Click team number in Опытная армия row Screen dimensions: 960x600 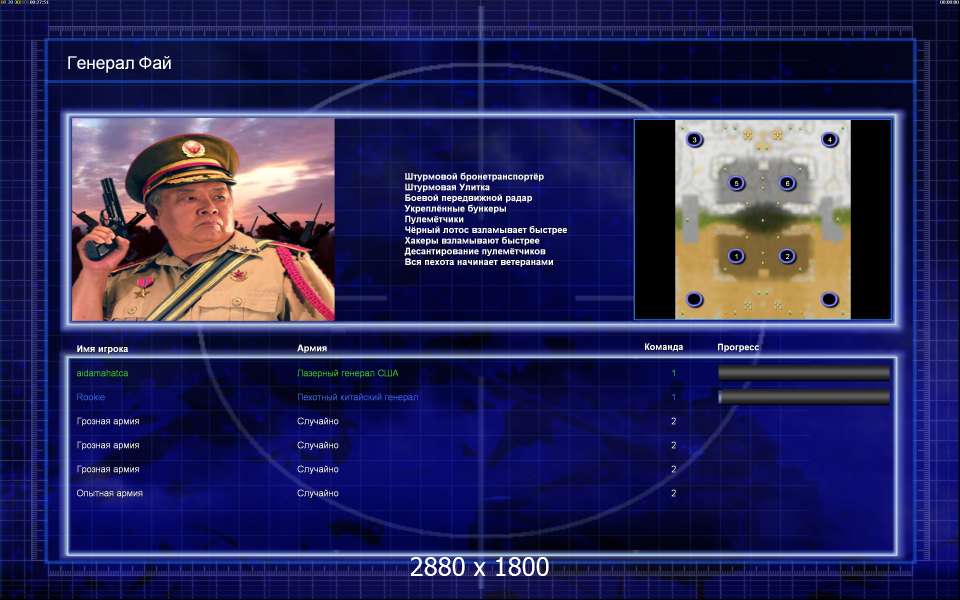point(673,493)
